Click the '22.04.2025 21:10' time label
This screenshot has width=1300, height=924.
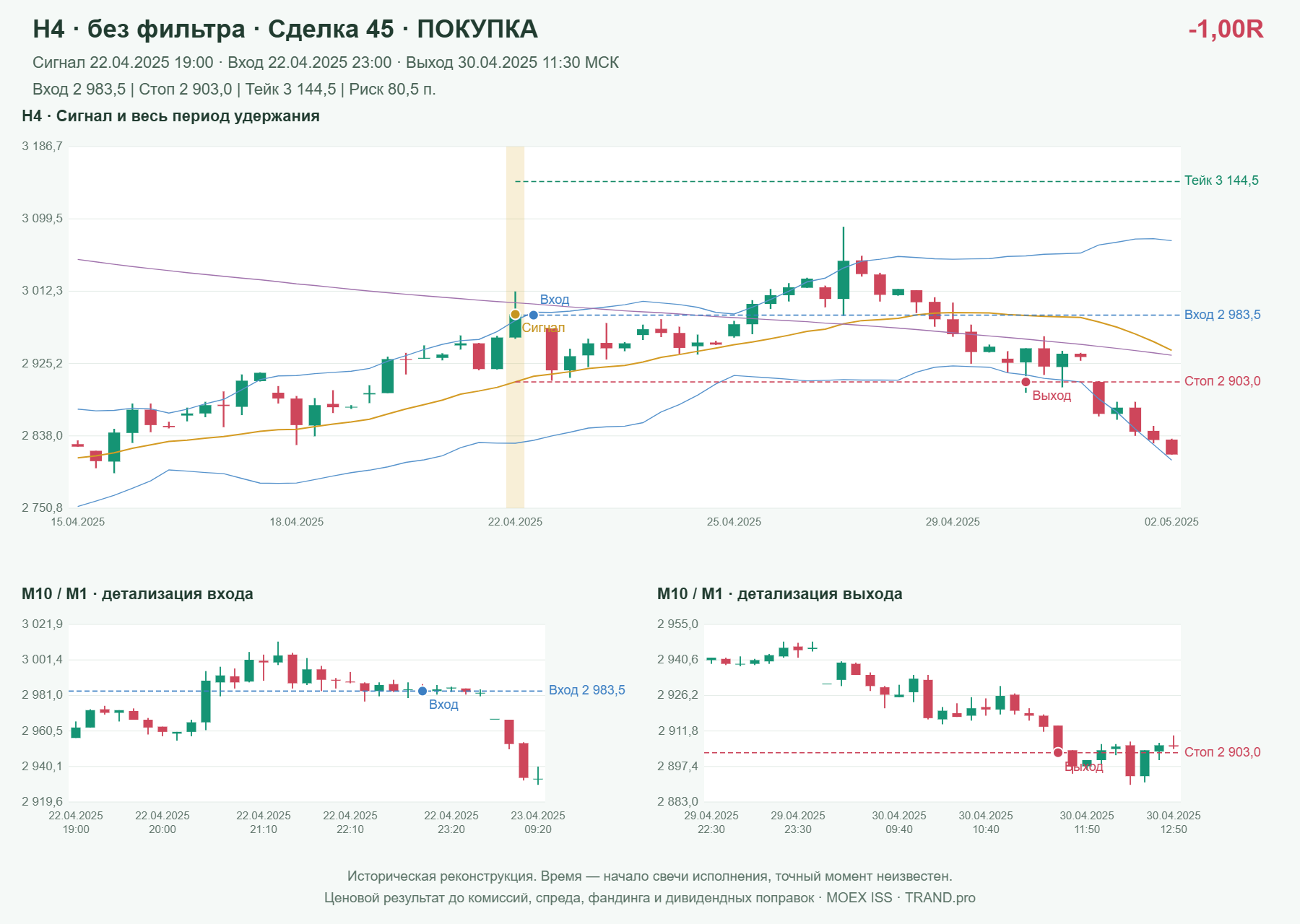[264, 822]
